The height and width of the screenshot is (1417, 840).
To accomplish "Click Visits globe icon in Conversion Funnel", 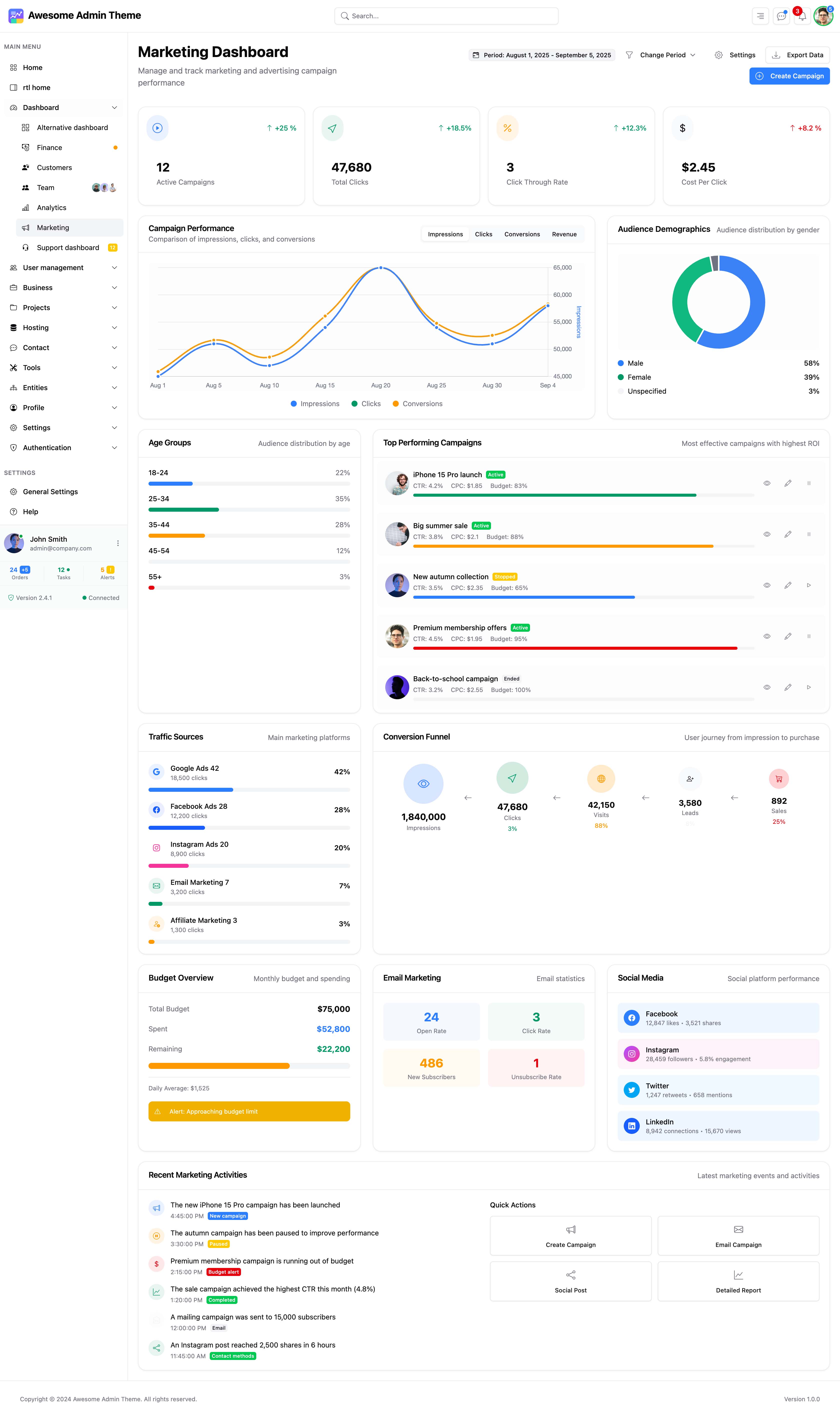I will [601, 779].
